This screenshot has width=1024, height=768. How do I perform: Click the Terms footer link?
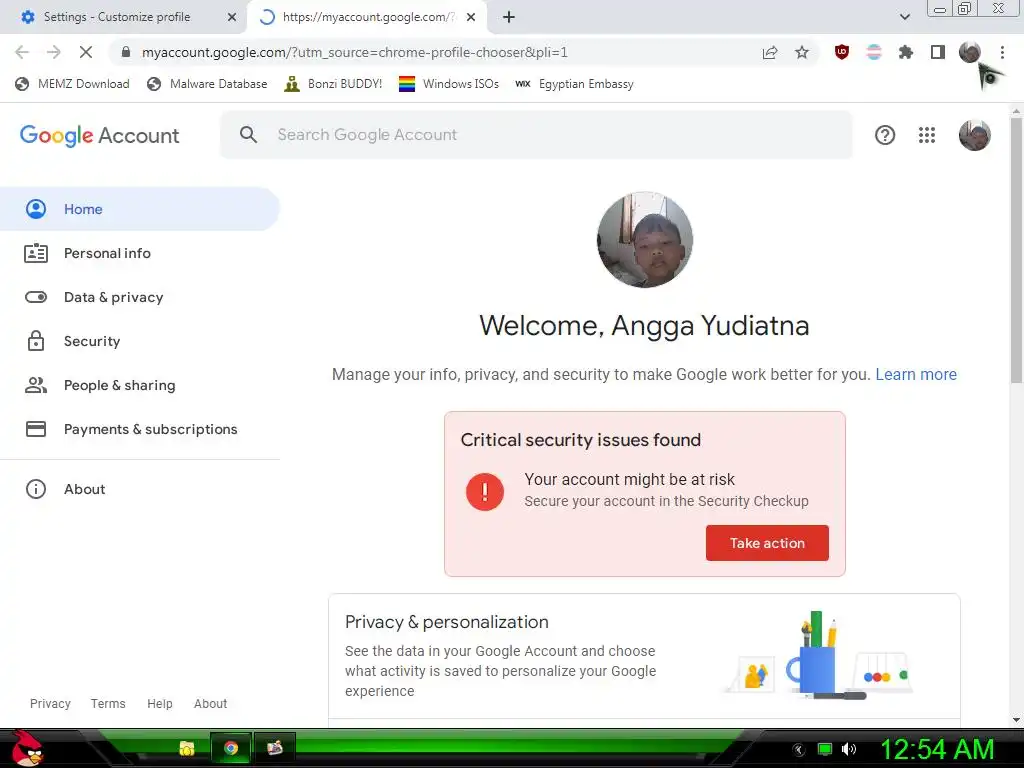pyautogui.click(x=108, y=703)
